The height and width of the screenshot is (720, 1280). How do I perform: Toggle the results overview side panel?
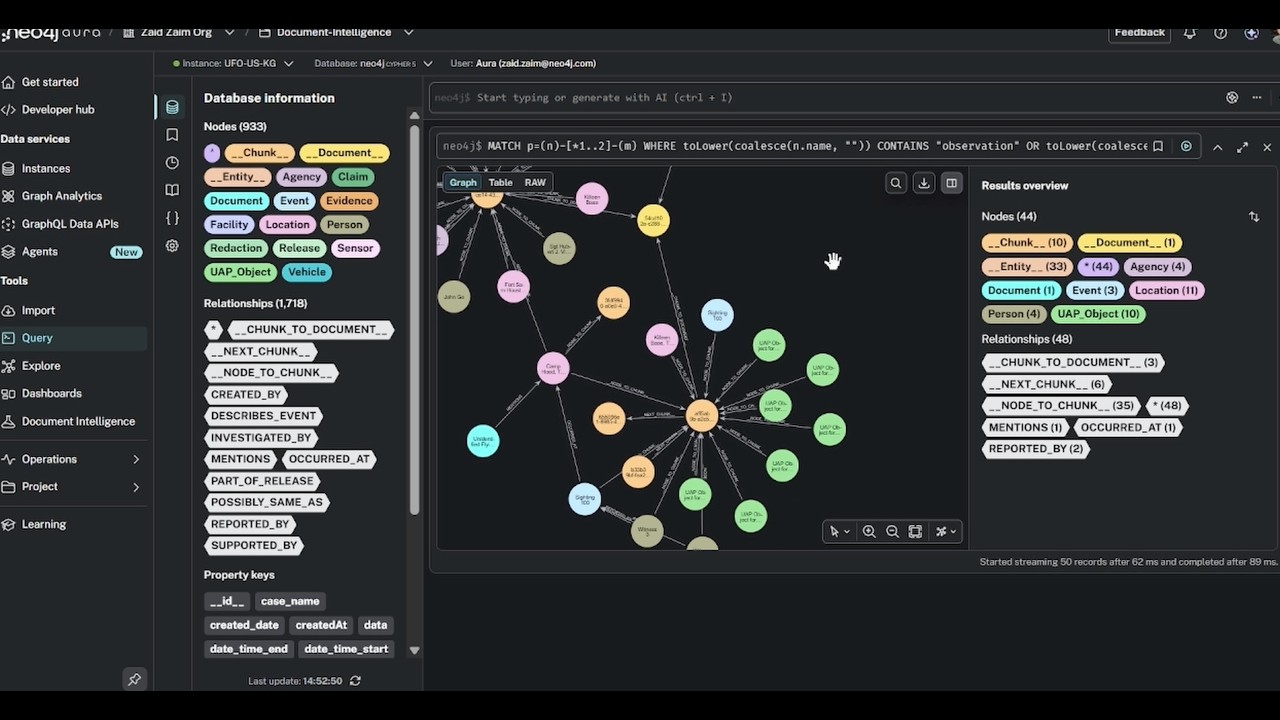951,183
